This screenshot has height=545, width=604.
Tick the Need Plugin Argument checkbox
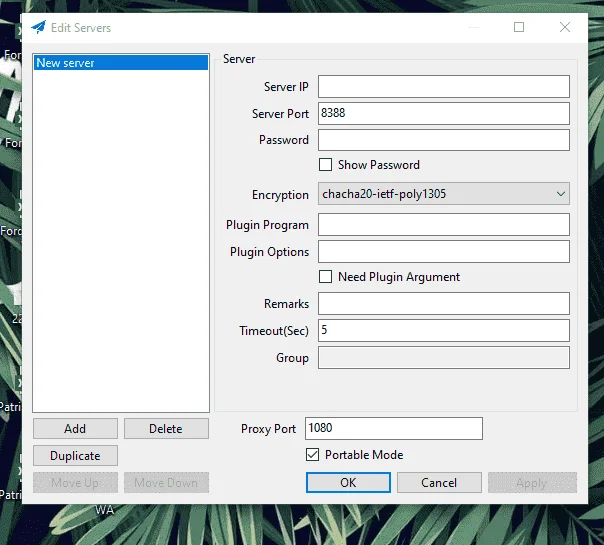click(325, 277)
